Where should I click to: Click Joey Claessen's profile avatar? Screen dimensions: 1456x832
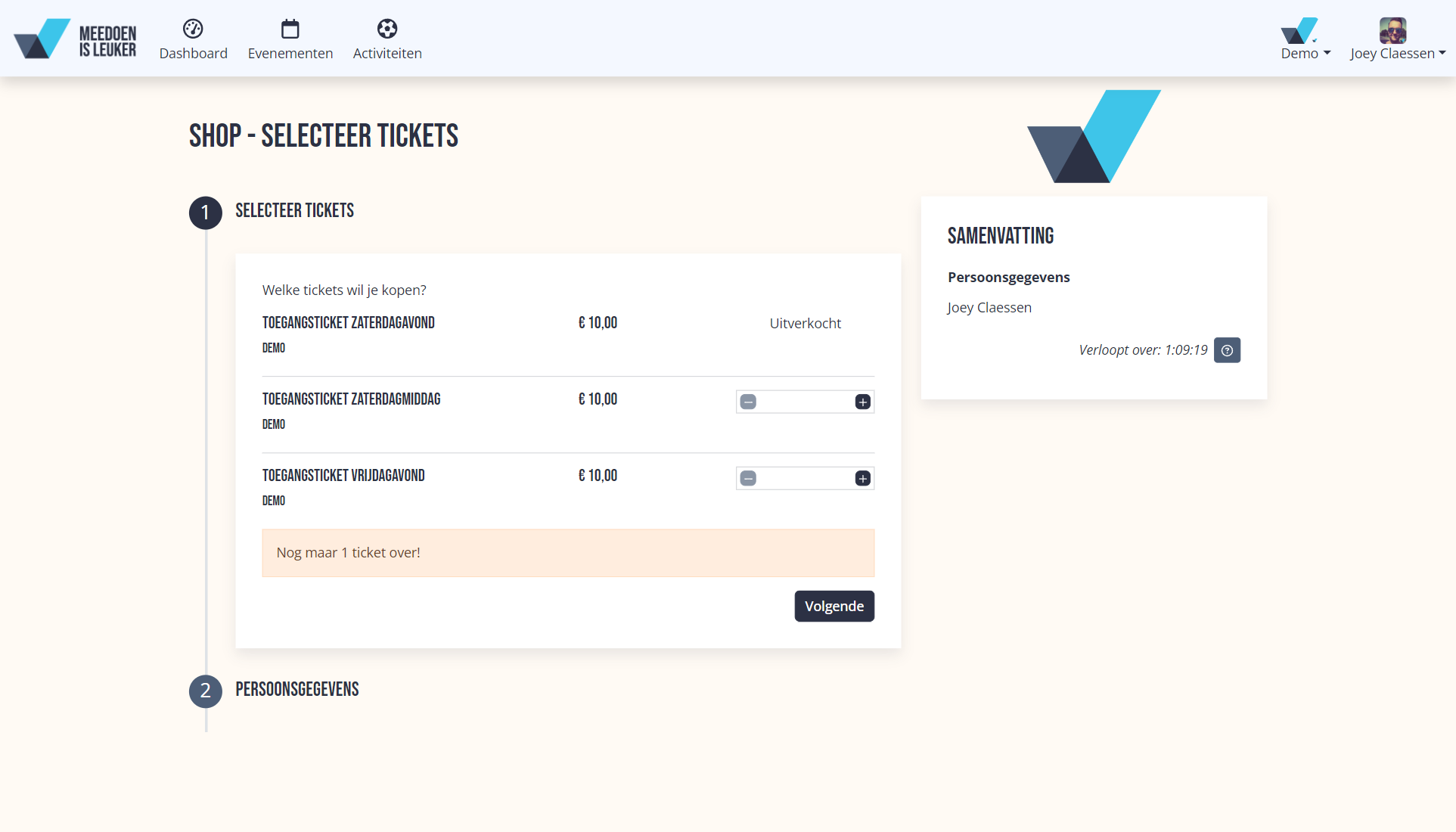[1392, 31]
